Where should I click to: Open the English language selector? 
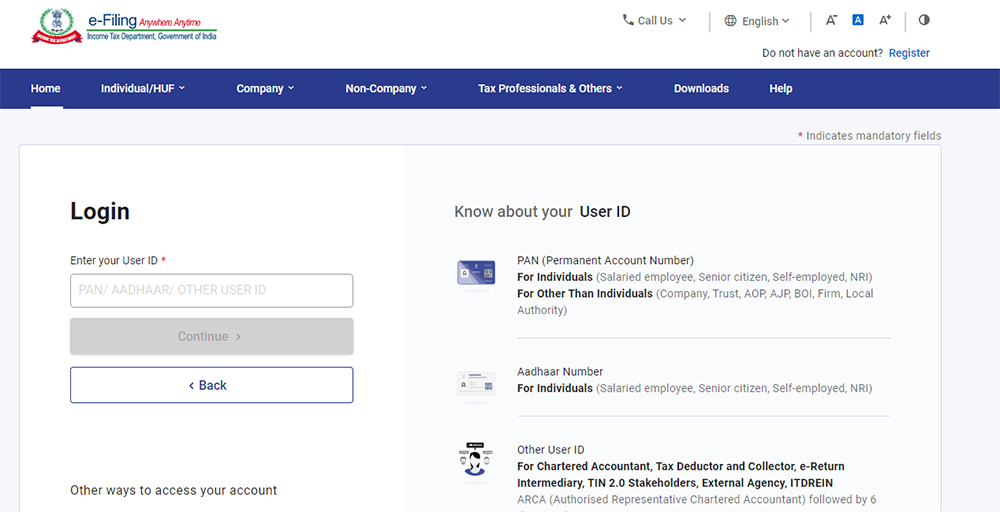(x=757, y=21)
